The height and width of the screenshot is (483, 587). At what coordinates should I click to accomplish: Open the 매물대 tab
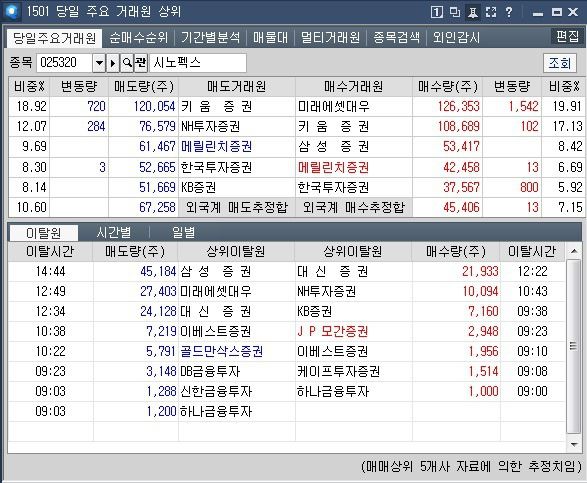point(270,38)
